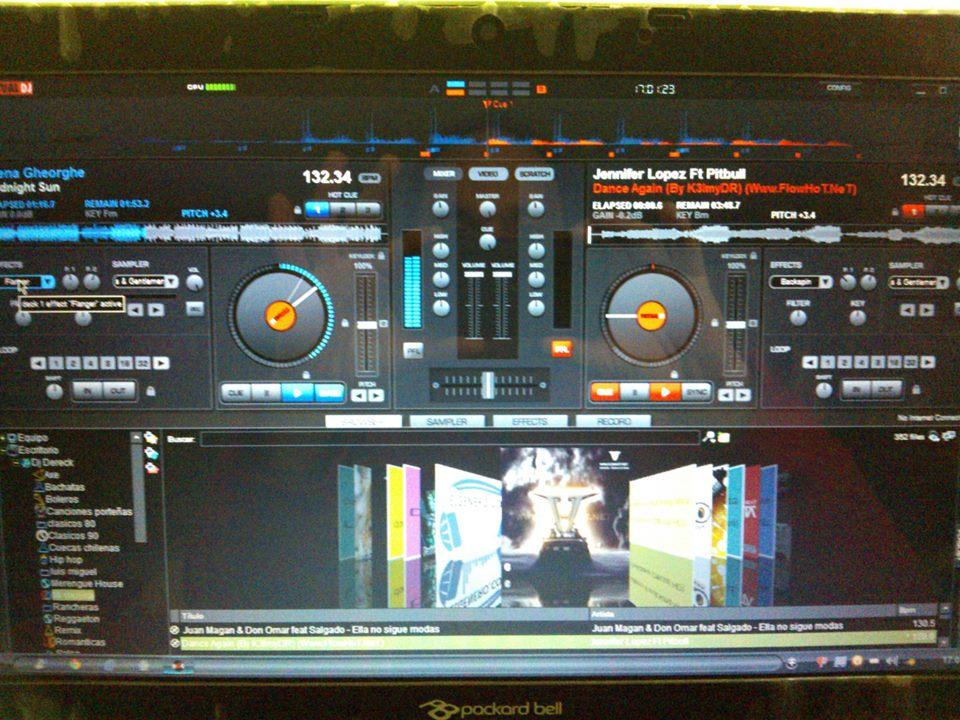
Task: Open the Reggaeton folder
Action: pos(77,618)
